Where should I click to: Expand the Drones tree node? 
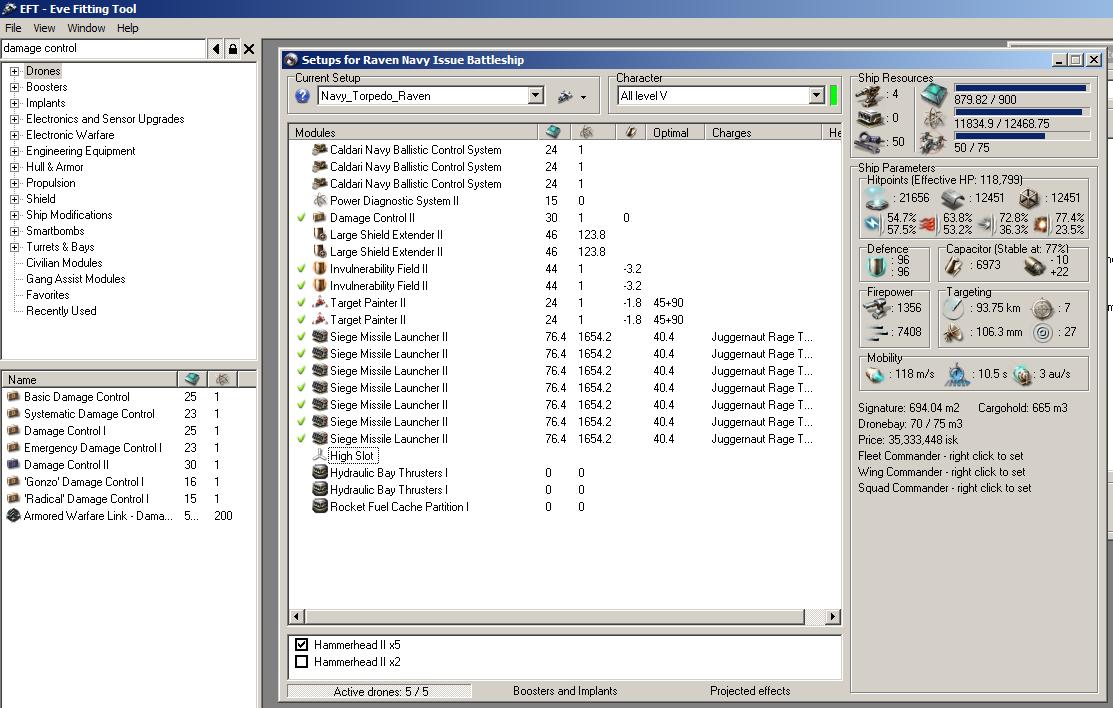[14, 71]
